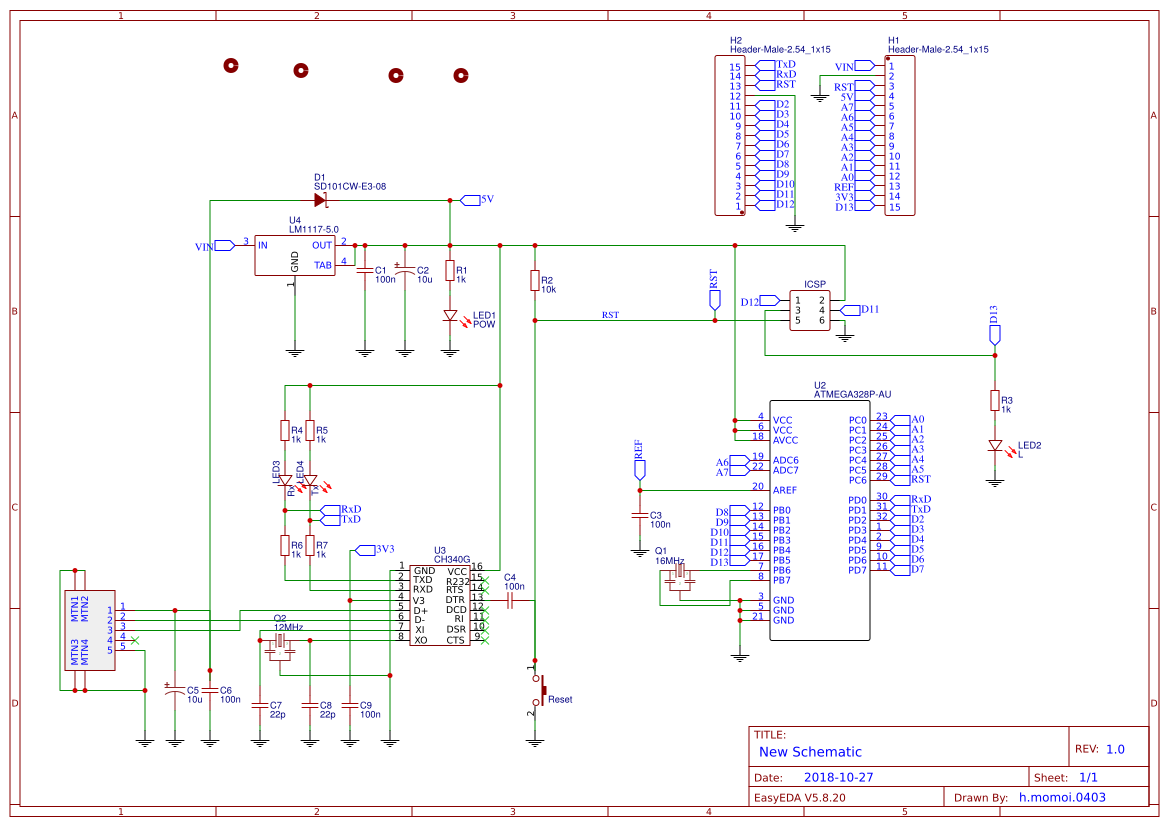Select the LED2 L diode symbol
Screen dimensions: 1169x827
[994, 446]
